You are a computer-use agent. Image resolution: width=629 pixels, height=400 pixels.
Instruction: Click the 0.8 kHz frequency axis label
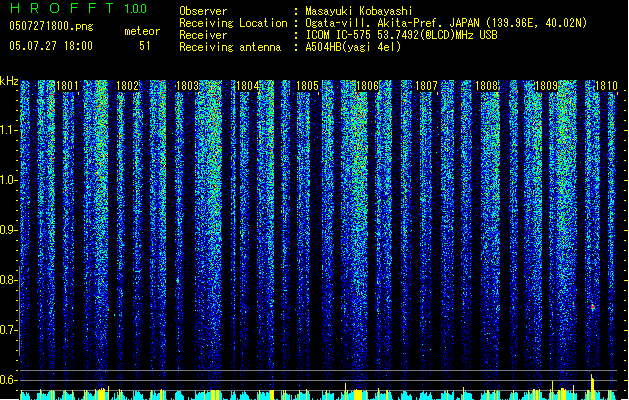(9, 280)
